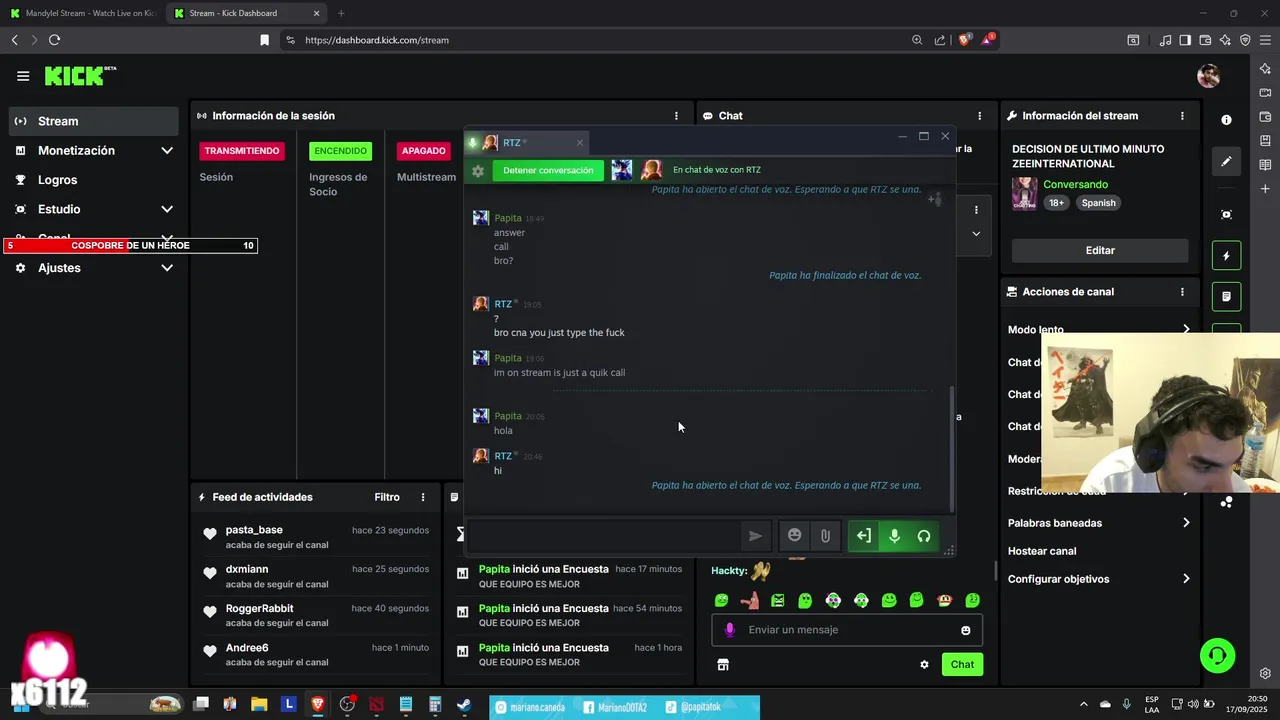This screenshot has height=720, width=1280.
Task: Click the info circle icon in right rail
Action: click(1226, 120)
